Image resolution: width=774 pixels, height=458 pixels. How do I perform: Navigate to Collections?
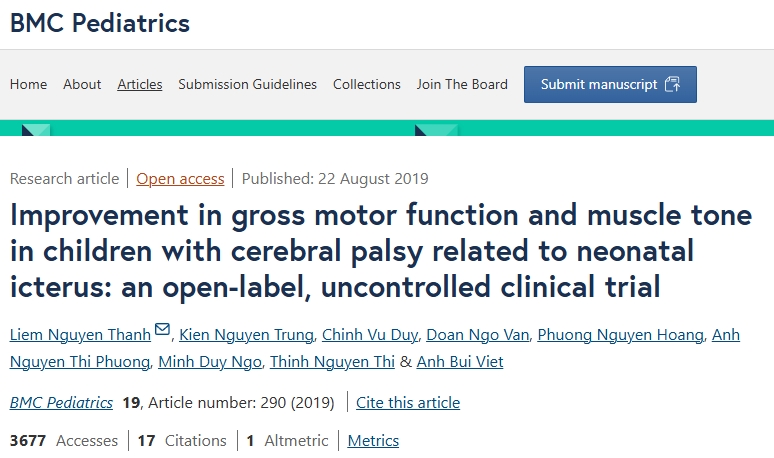click(x=367, y=85)
